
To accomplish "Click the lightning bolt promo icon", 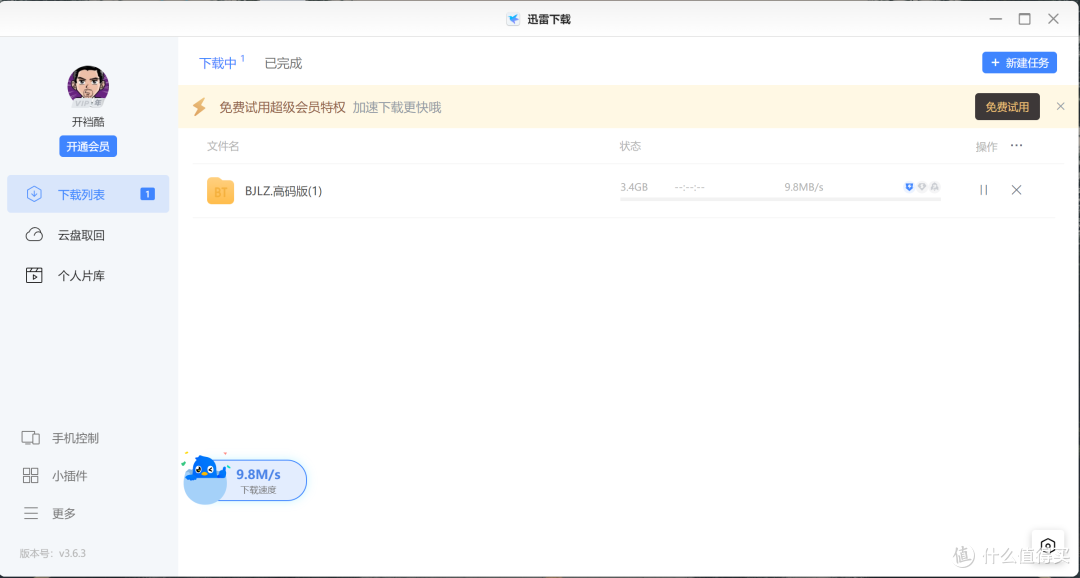I will click(199, 107).
